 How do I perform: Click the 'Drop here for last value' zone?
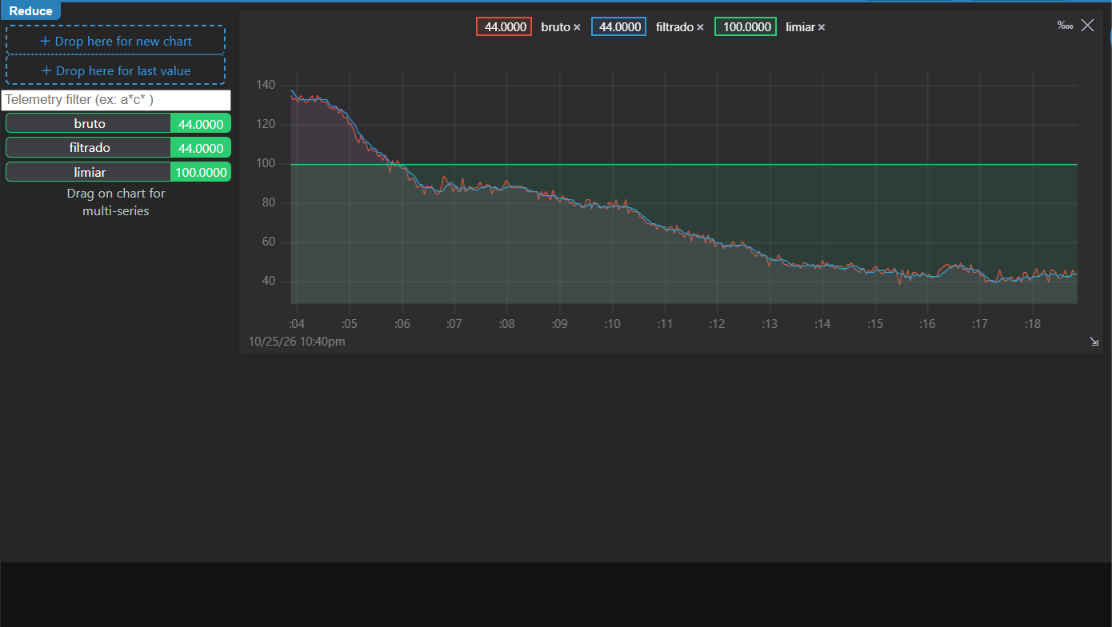coord(116,70)
